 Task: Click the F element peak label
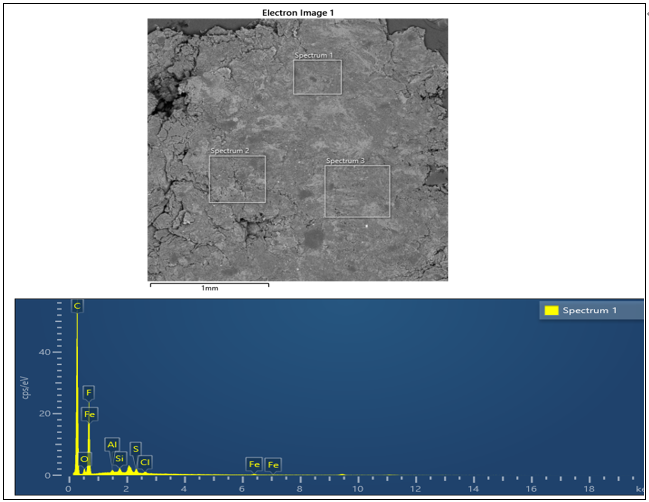click(x=89, y=392)
